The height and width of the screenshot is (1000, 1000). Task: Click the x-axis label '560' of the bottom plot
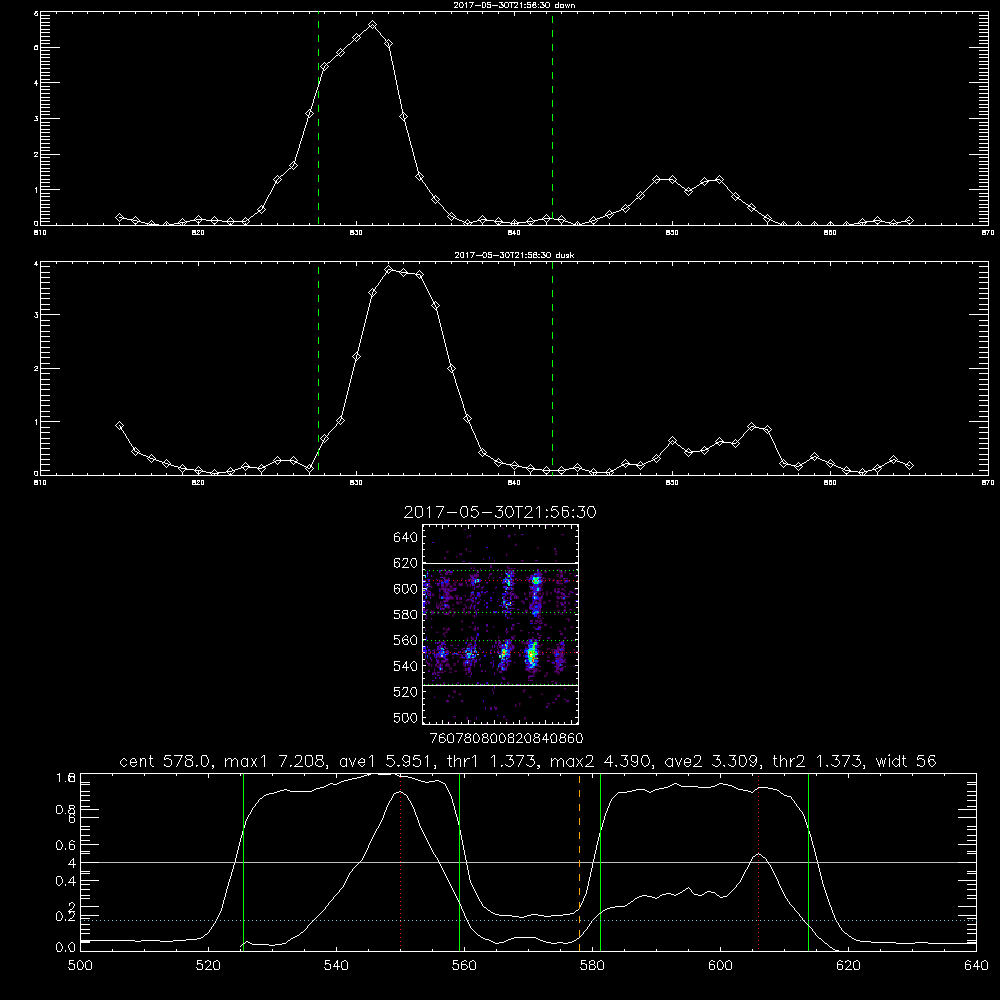(x=464, y=966)
